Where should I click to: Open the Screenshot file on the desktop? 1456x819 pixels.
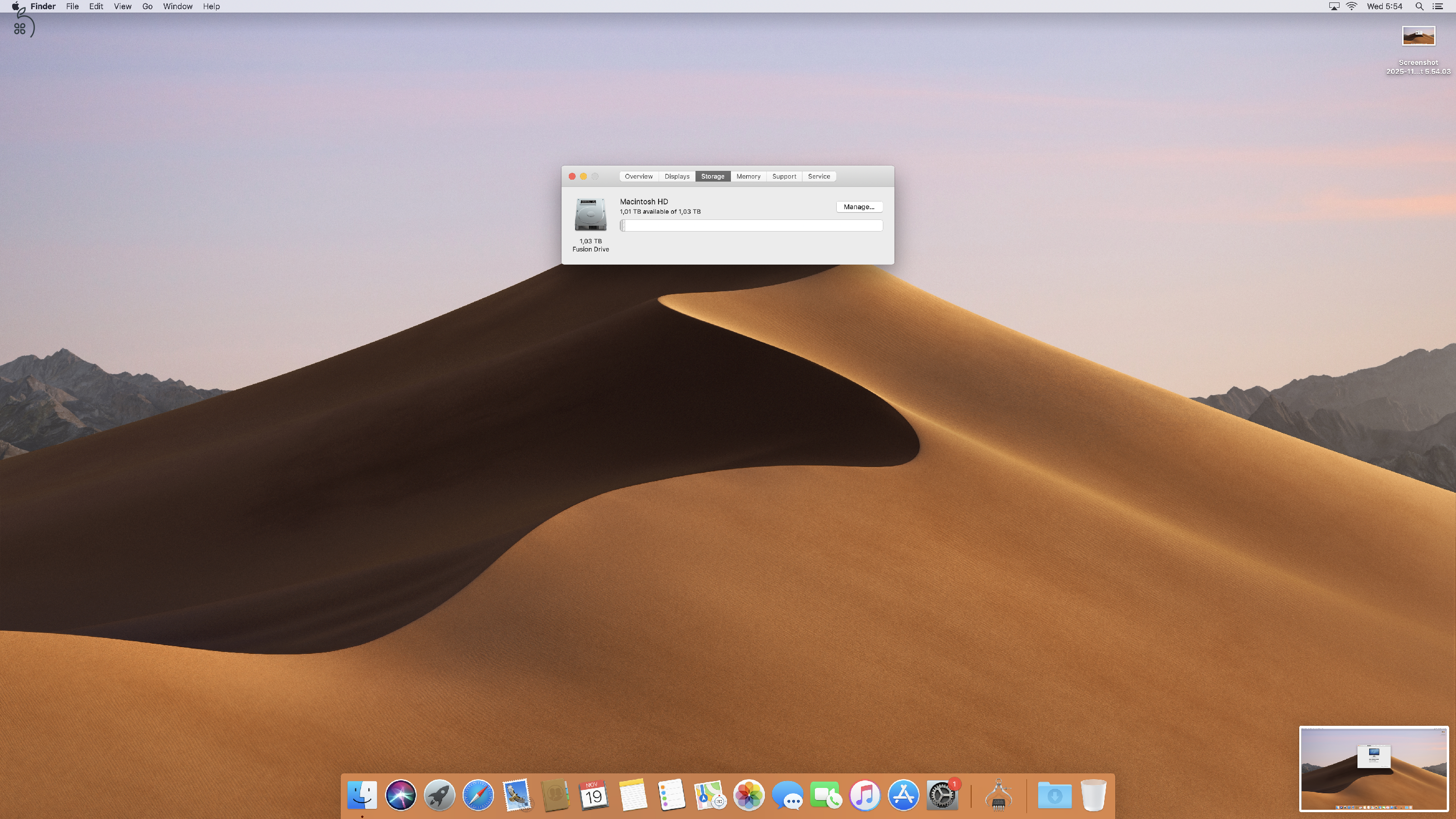click(x=1420, y=35)
